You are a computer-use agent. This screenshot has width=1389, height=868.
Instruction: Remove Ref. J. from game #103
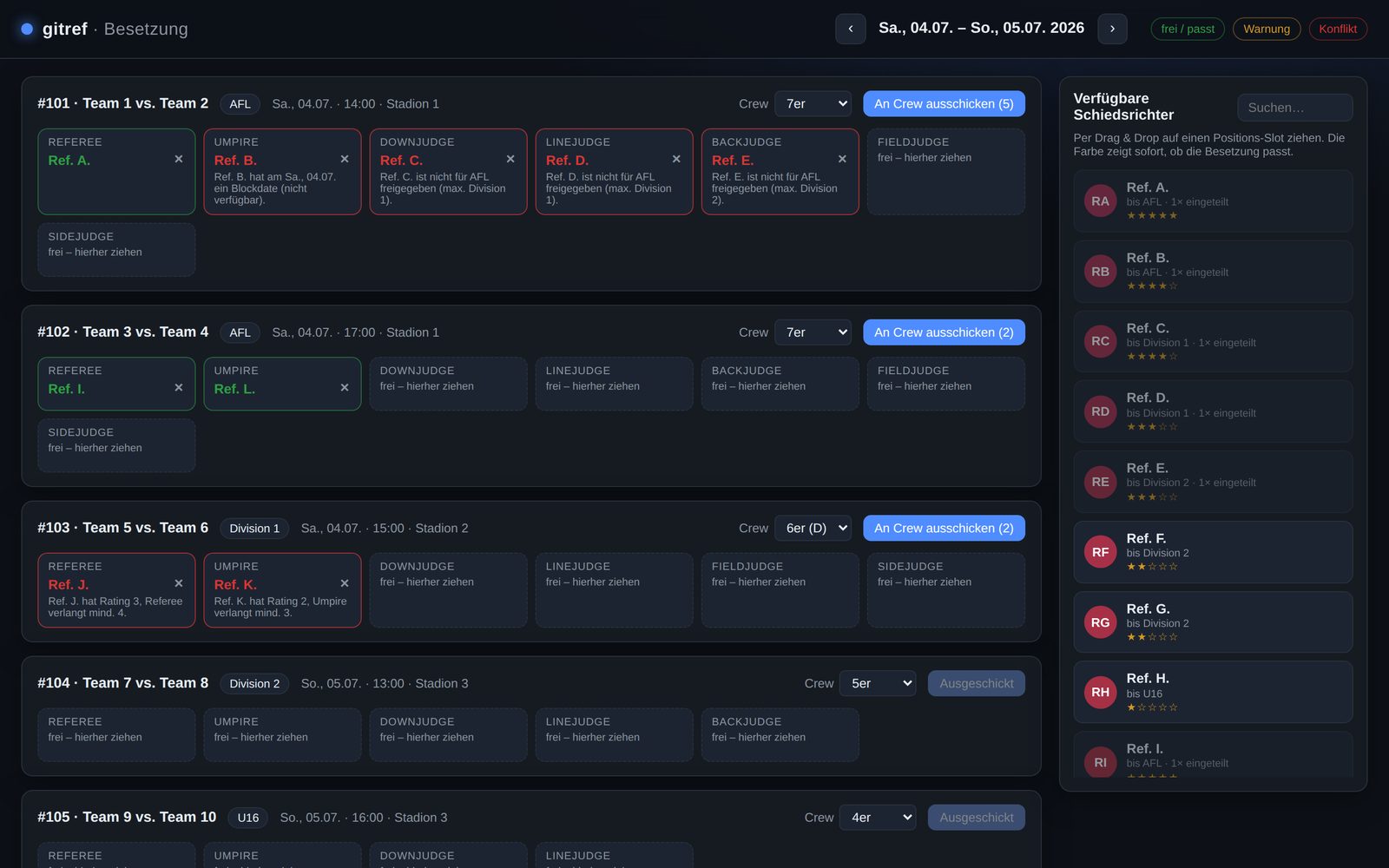[179, 583]
